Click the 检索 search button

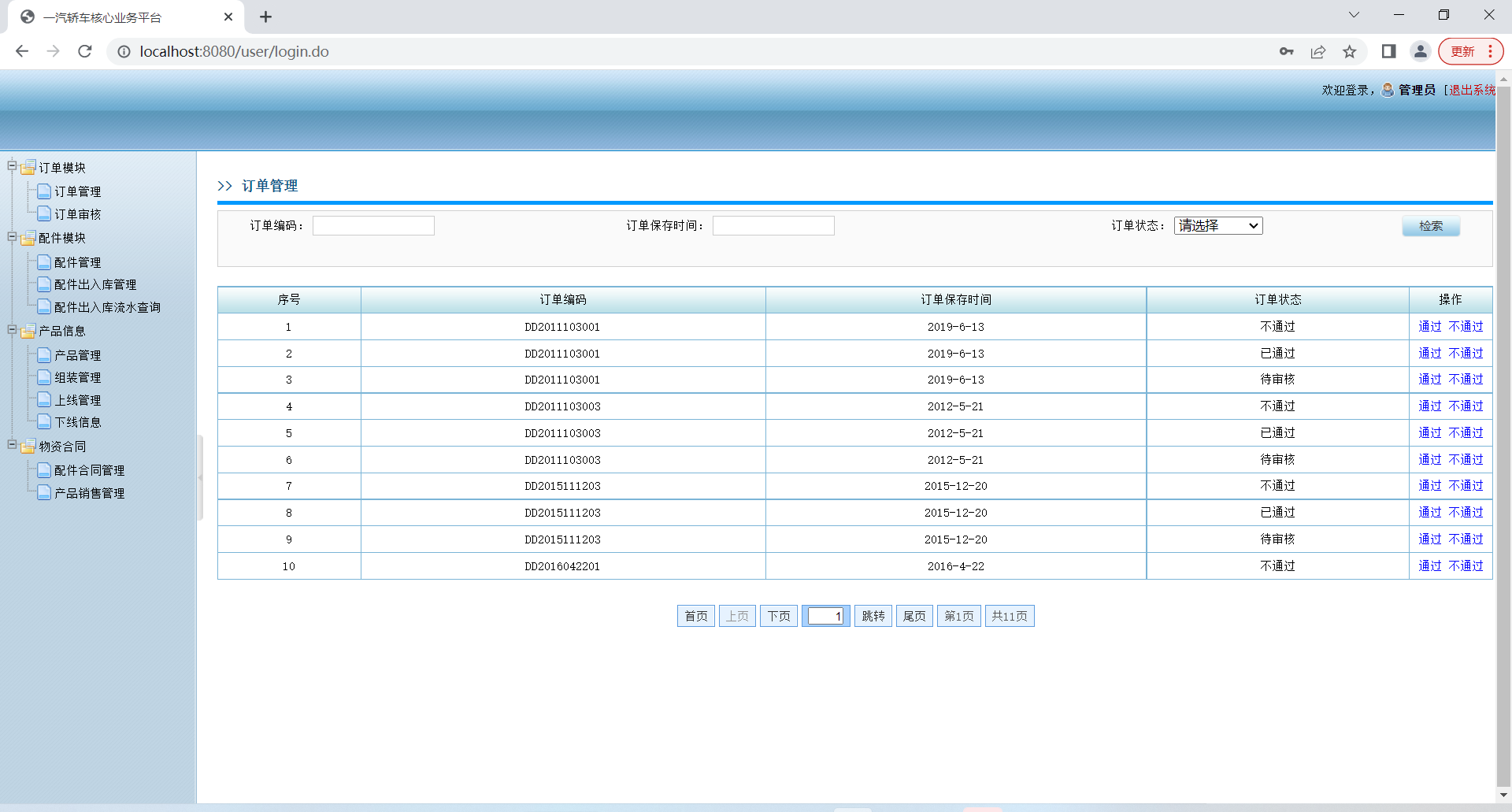[x=1431, y=226]
